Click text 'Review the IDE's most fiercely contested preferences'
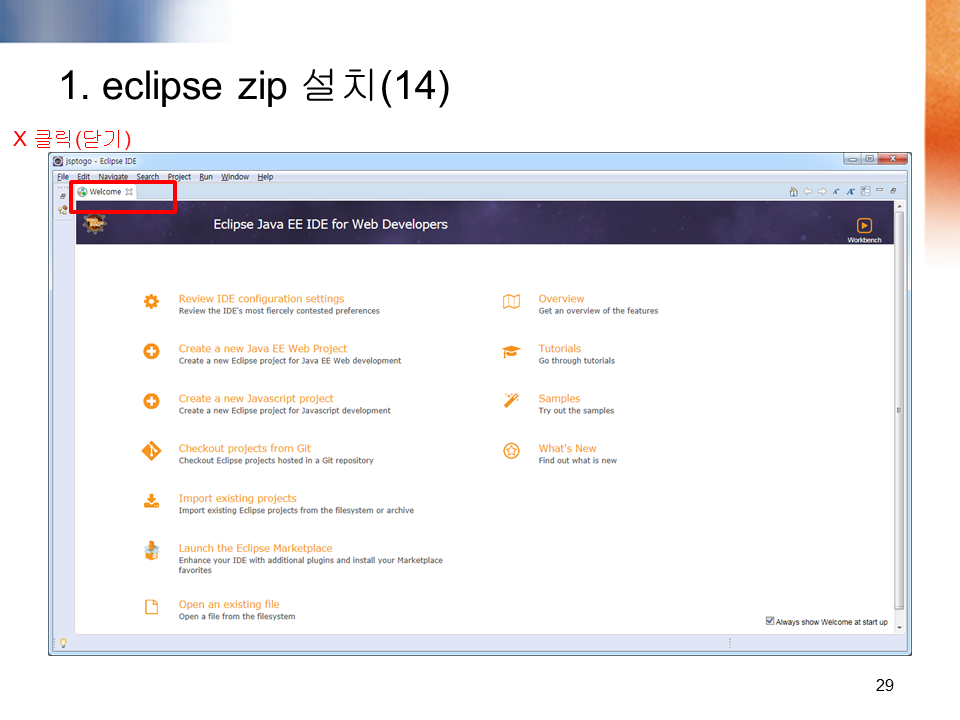960x720 pixels. click(279, 311)
